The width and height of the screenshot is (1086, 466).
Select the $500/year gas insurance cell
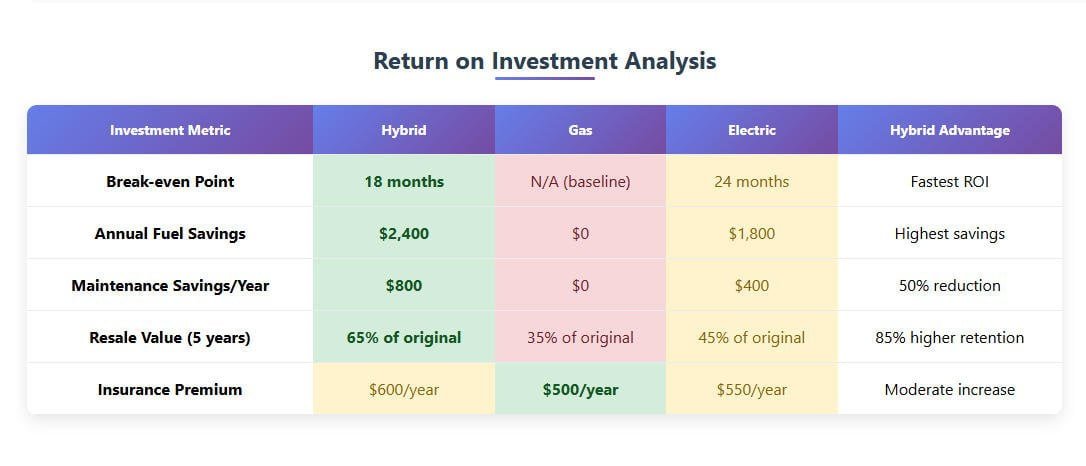[580, 390]
